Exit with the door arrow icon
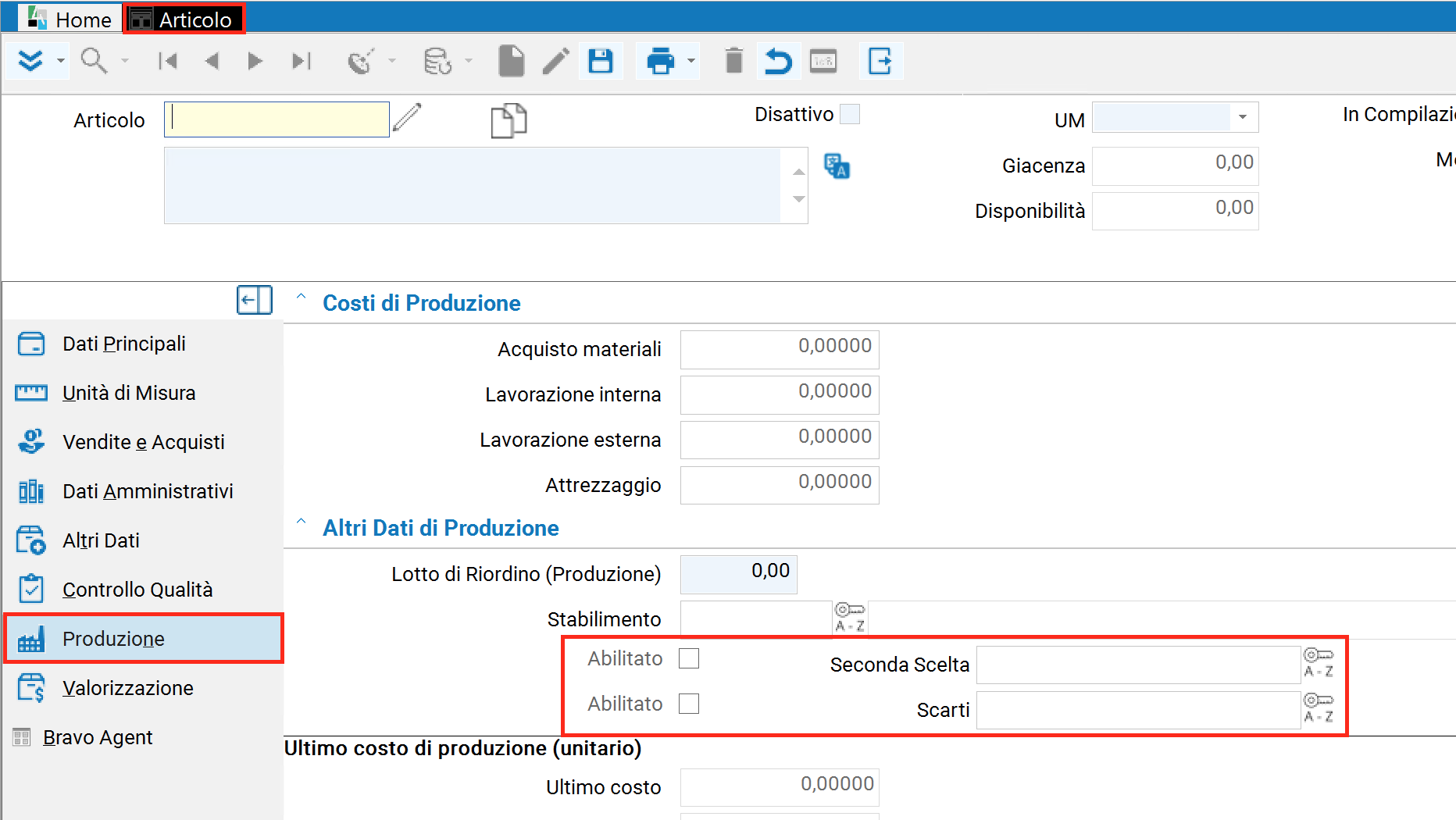 880,61
